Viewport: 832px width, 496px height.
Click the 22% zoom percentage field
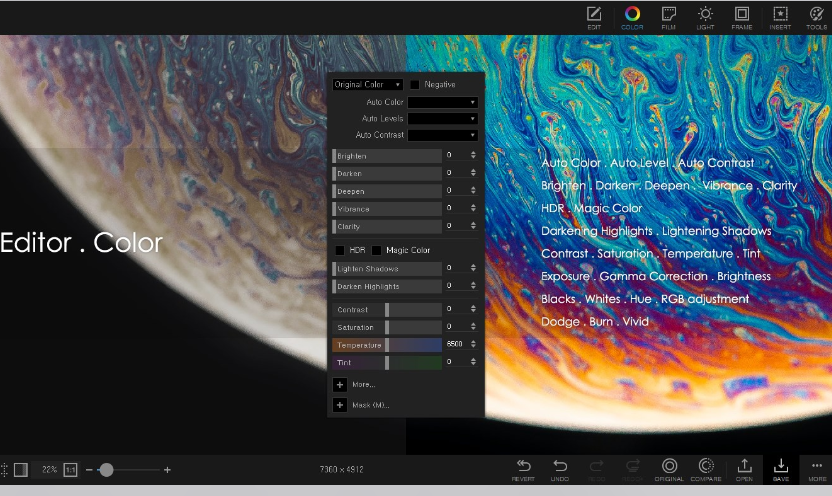[x=49, y=469]
